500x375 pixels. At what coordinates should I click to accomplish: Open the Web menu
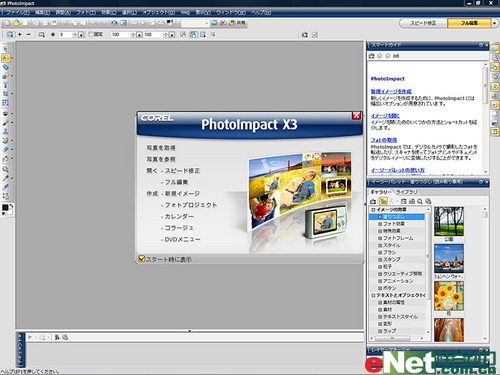pos(185,13)
